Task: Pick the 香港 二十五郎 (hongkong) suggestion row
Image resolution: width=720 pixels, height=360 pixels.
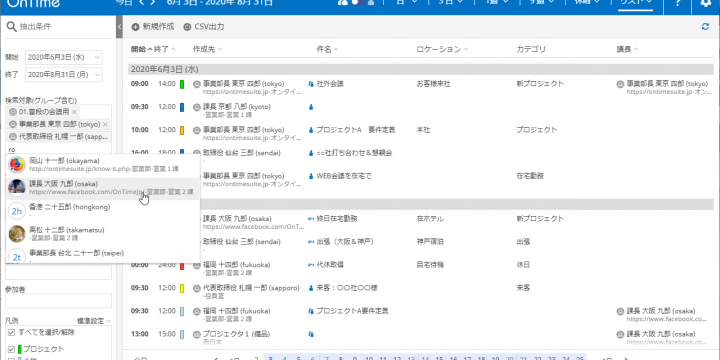Action: [x=103, y=211]
